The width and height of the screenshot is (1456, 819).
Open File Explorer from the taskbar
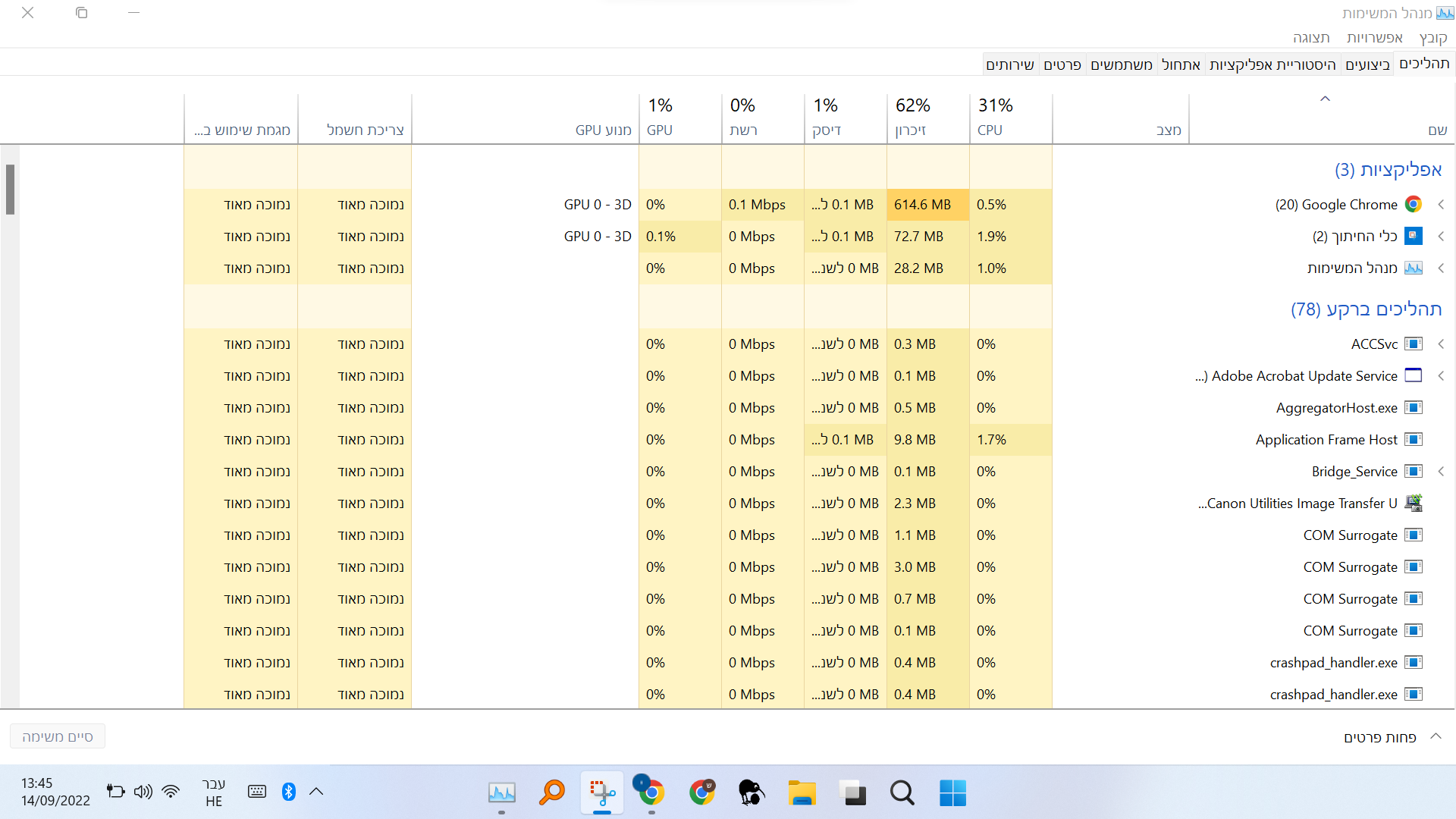pos(802,793)
